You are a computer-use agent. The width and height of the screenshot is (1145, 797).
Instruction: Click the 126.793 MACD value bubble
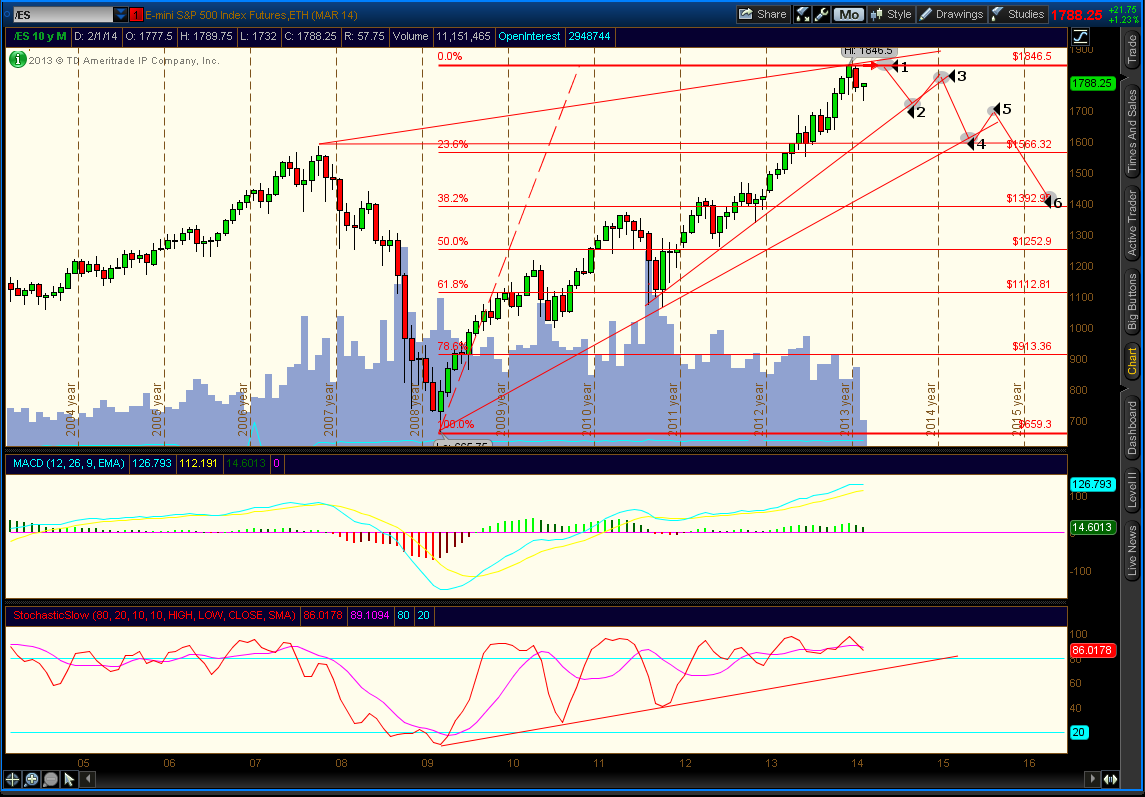pos(1092,484)
